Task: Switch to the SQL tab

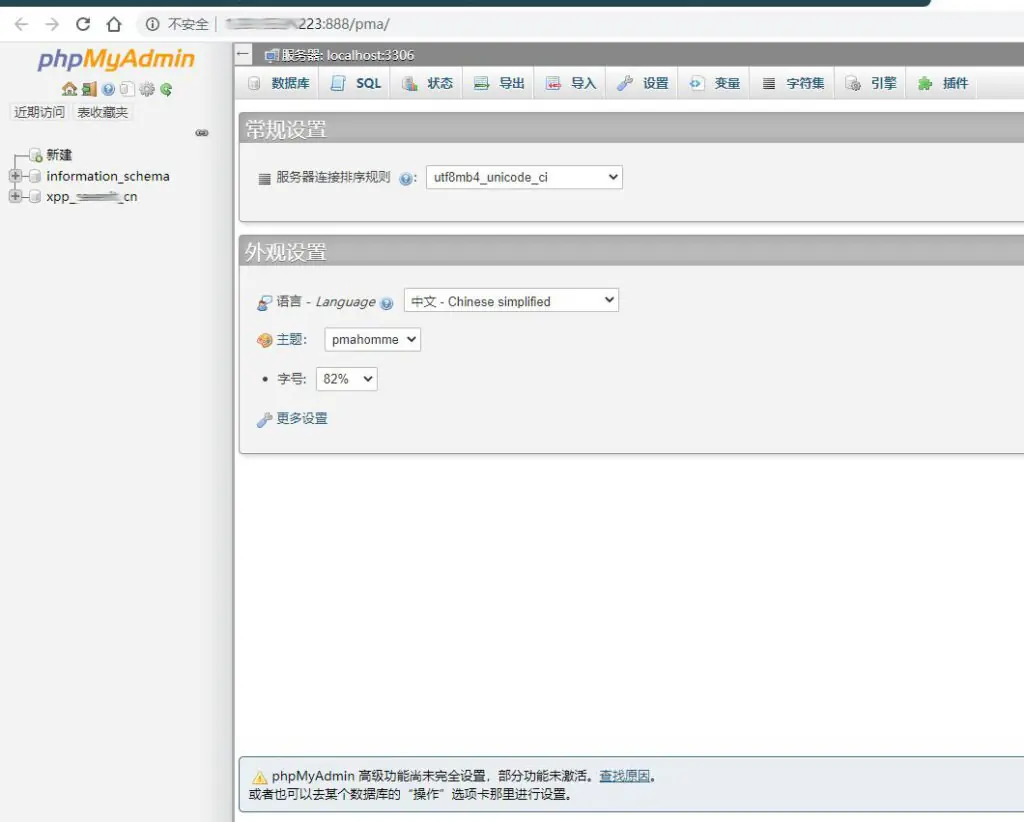Action: pos(357,83)
